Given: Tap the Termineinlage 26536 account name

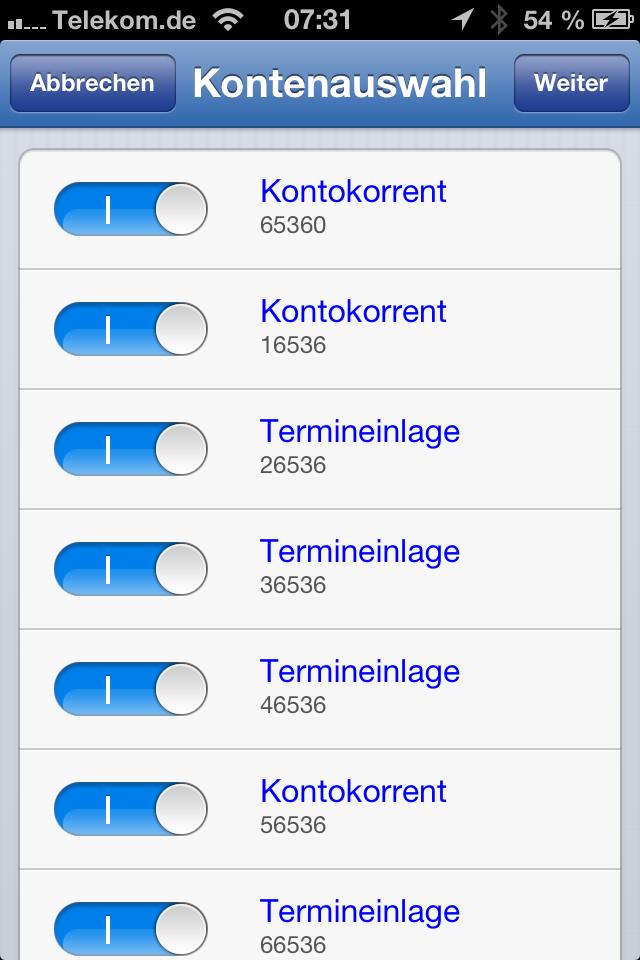Looking at the screenshot, I should (360, 432).
